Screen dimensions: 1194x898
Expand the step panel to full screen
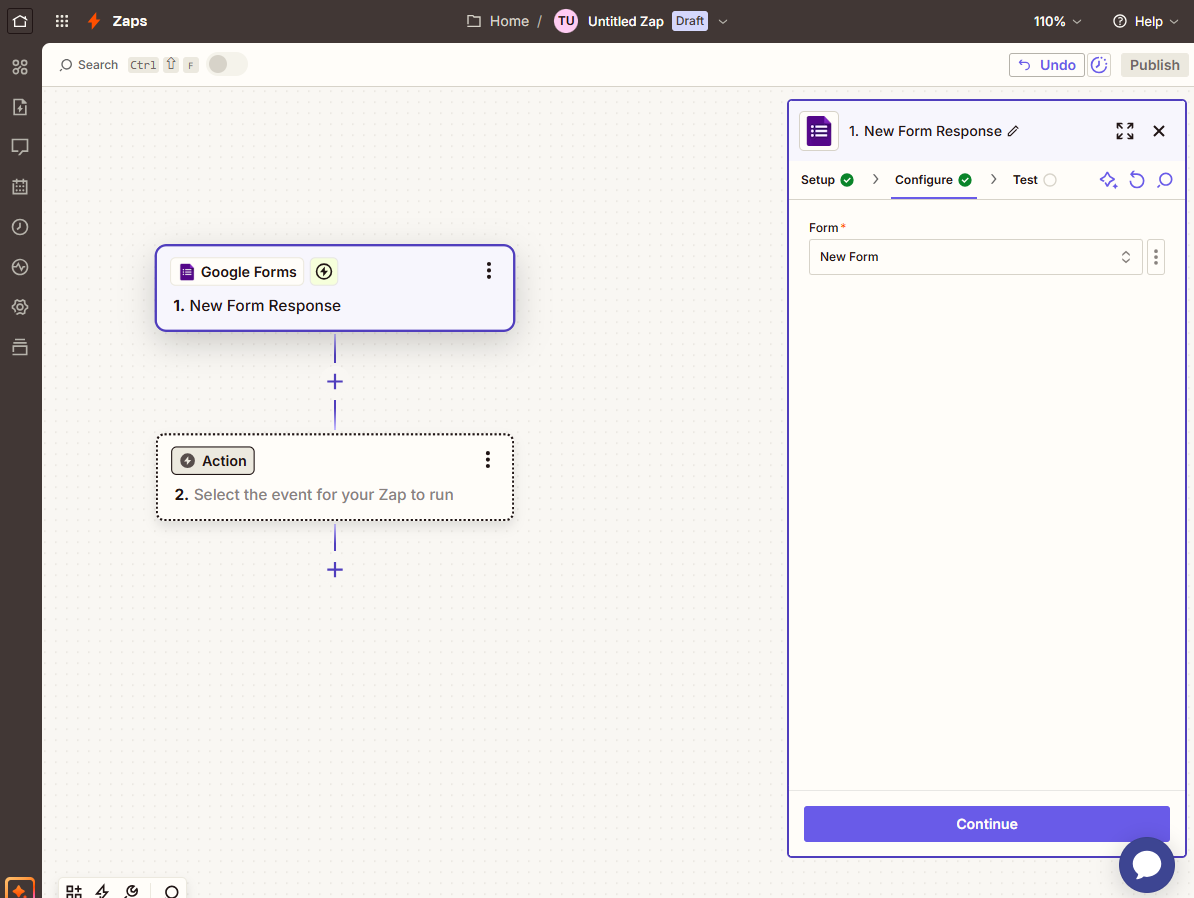tap(1125, 131)
